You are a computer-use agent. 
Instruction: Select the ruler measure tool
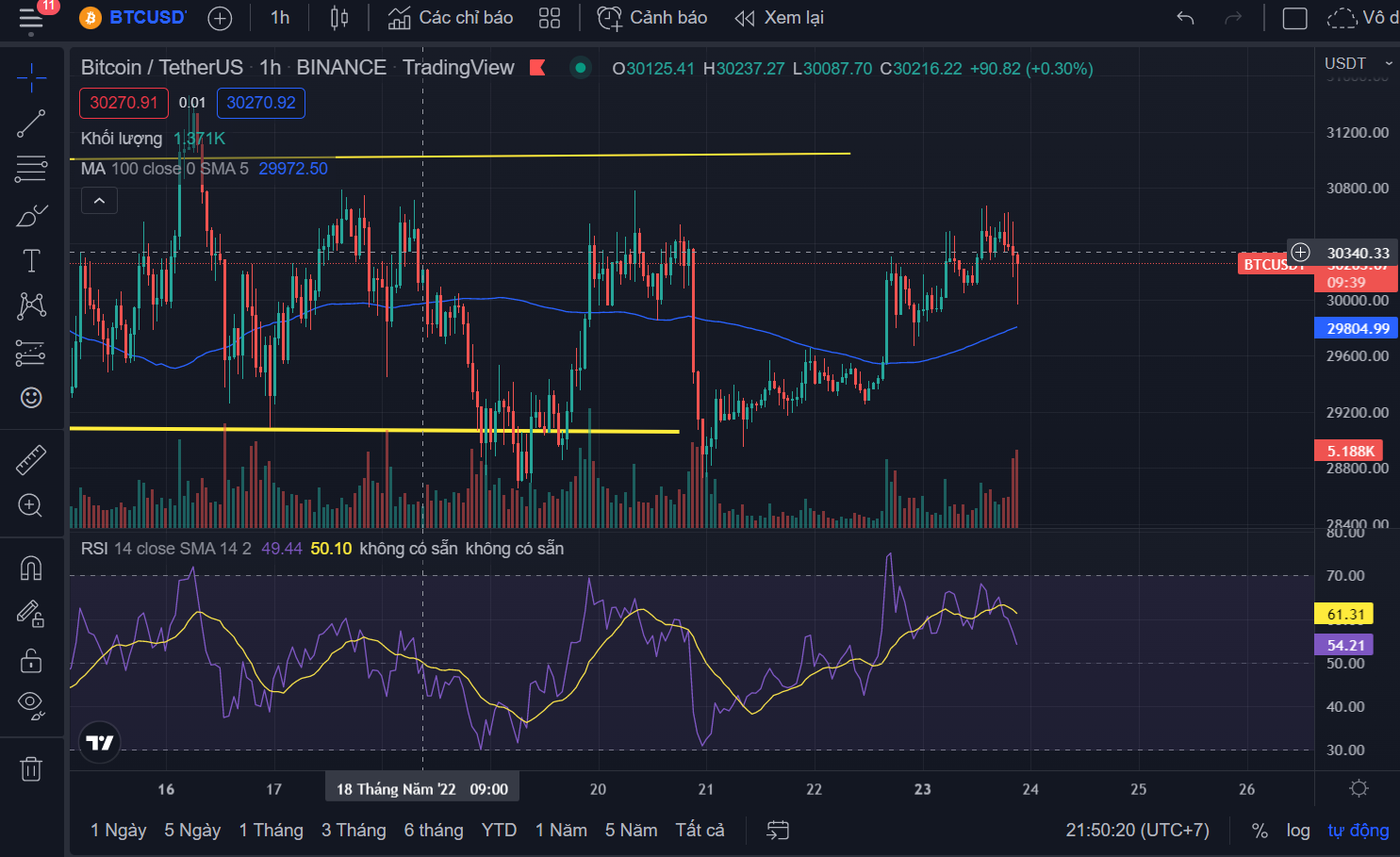tap(31, 460)
